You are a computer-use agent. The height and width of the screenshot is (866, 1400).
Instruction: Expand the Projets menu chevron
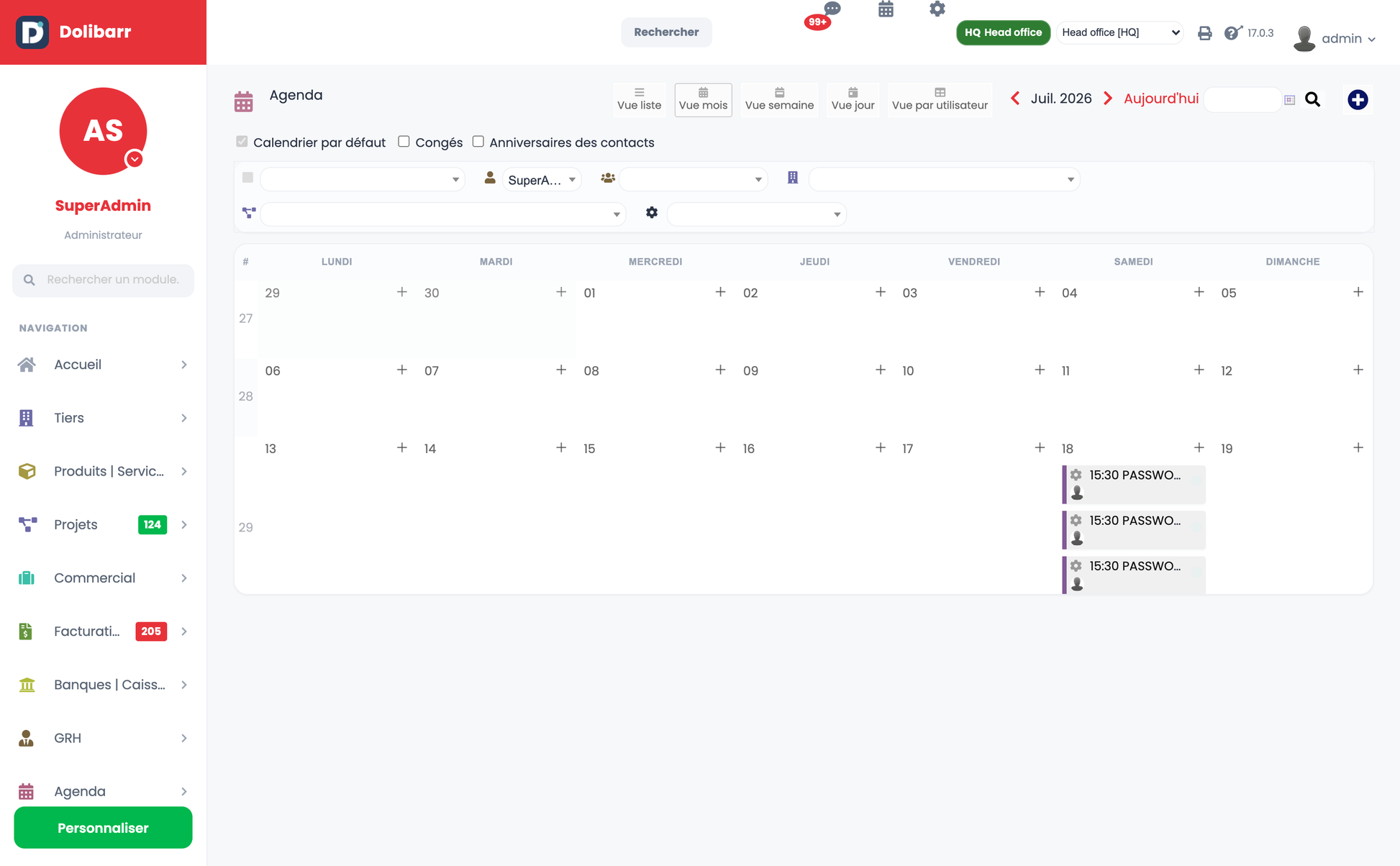point(184,524)
